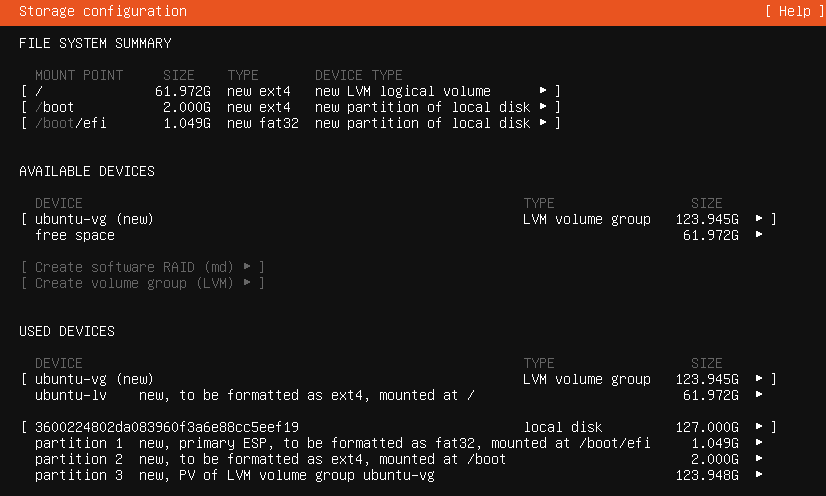Click arrow beside /boot new partition
The height and width of the screenshot is (496, 826).
click(543, 106)
